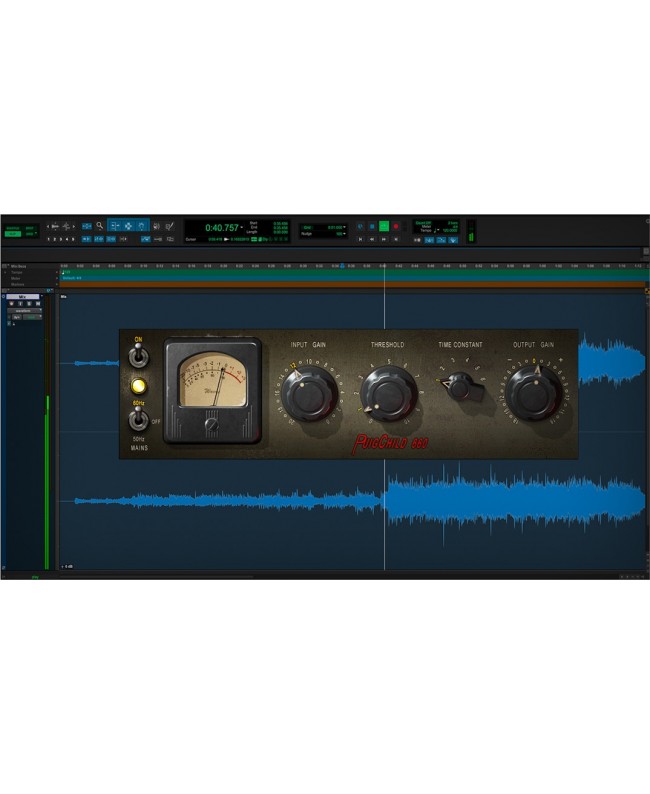Screen dimensions: 650x794
Task: Toggle Link Track and Edit Selection
Action: pos(111,239)
